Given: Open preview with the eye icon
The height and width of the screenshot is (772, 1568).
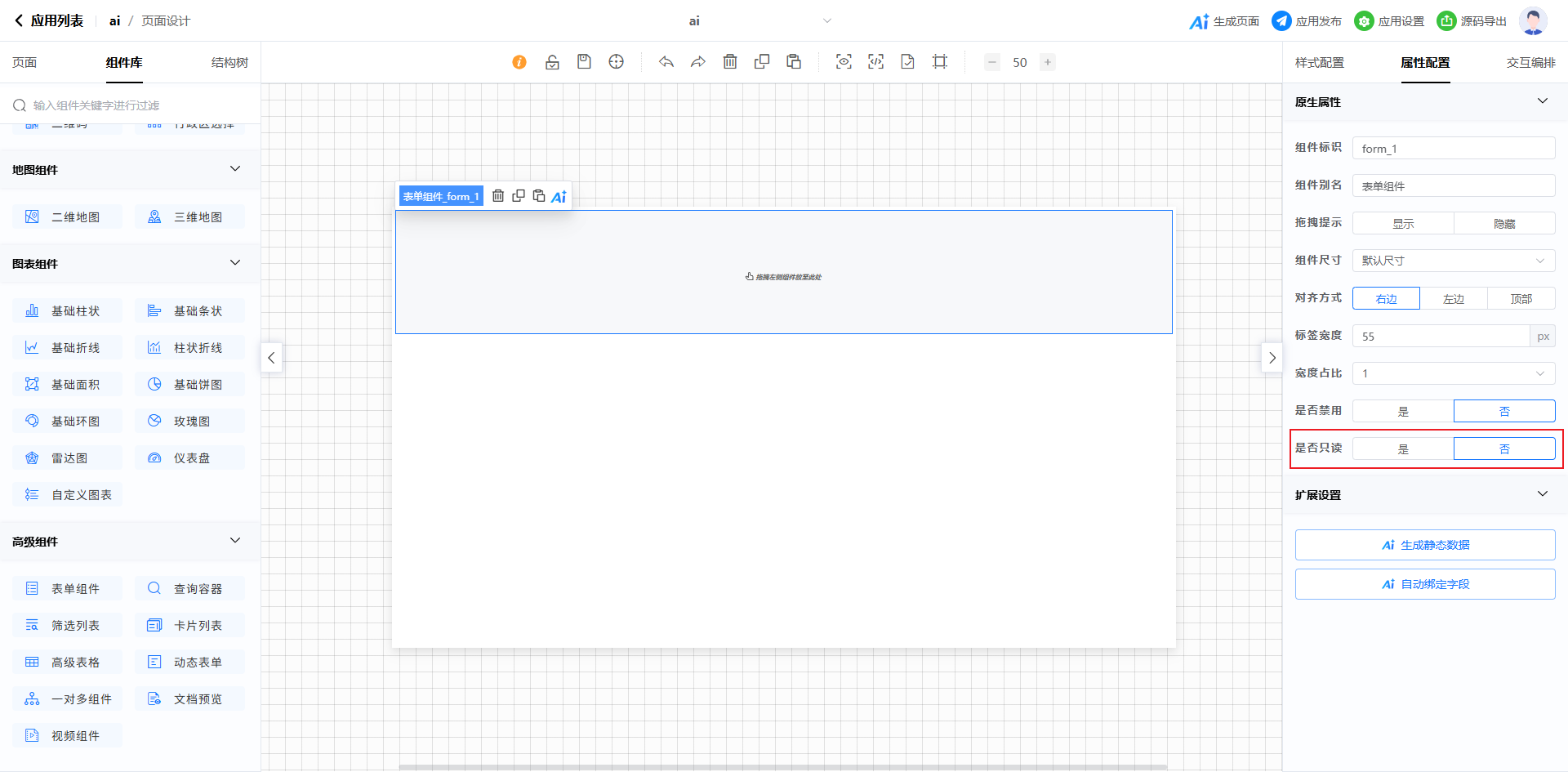Looking at the screenshot, I should coord(844,62).
